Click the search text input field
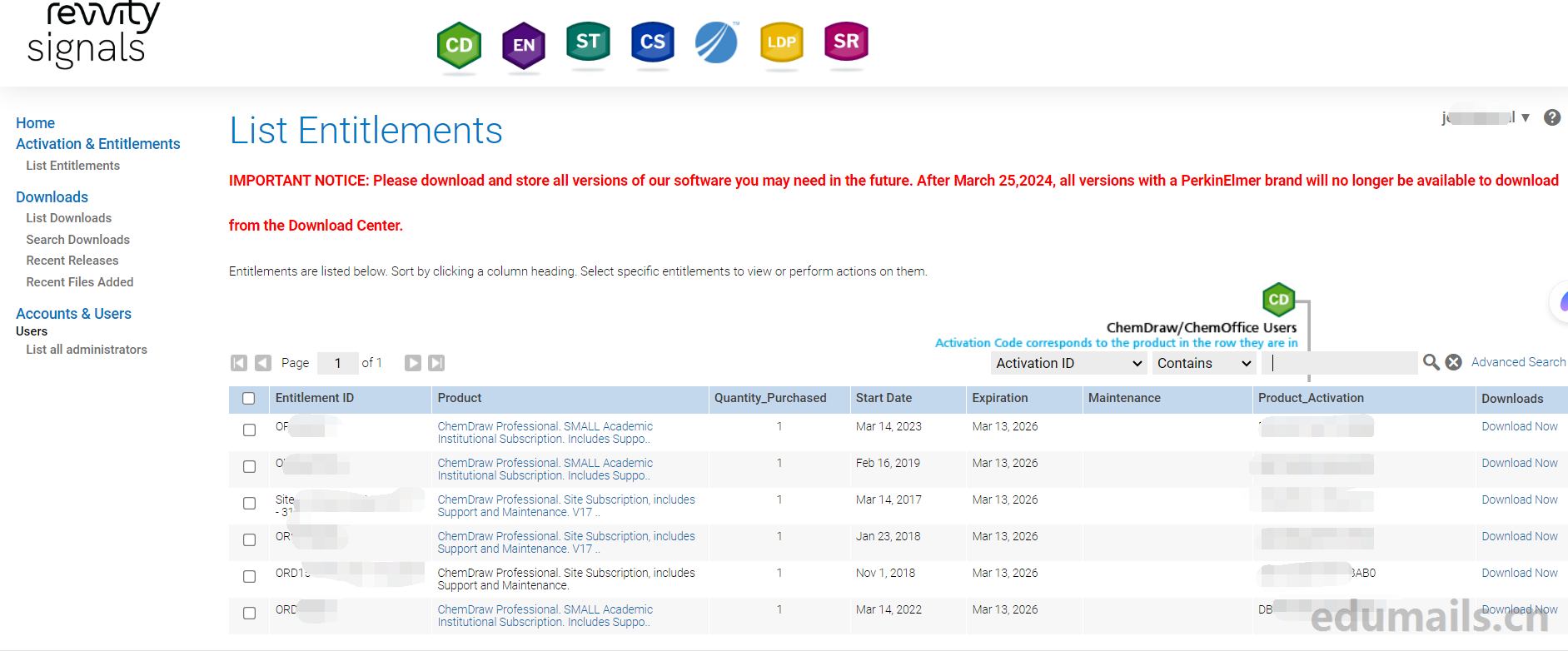 (x=1340, y=363)
